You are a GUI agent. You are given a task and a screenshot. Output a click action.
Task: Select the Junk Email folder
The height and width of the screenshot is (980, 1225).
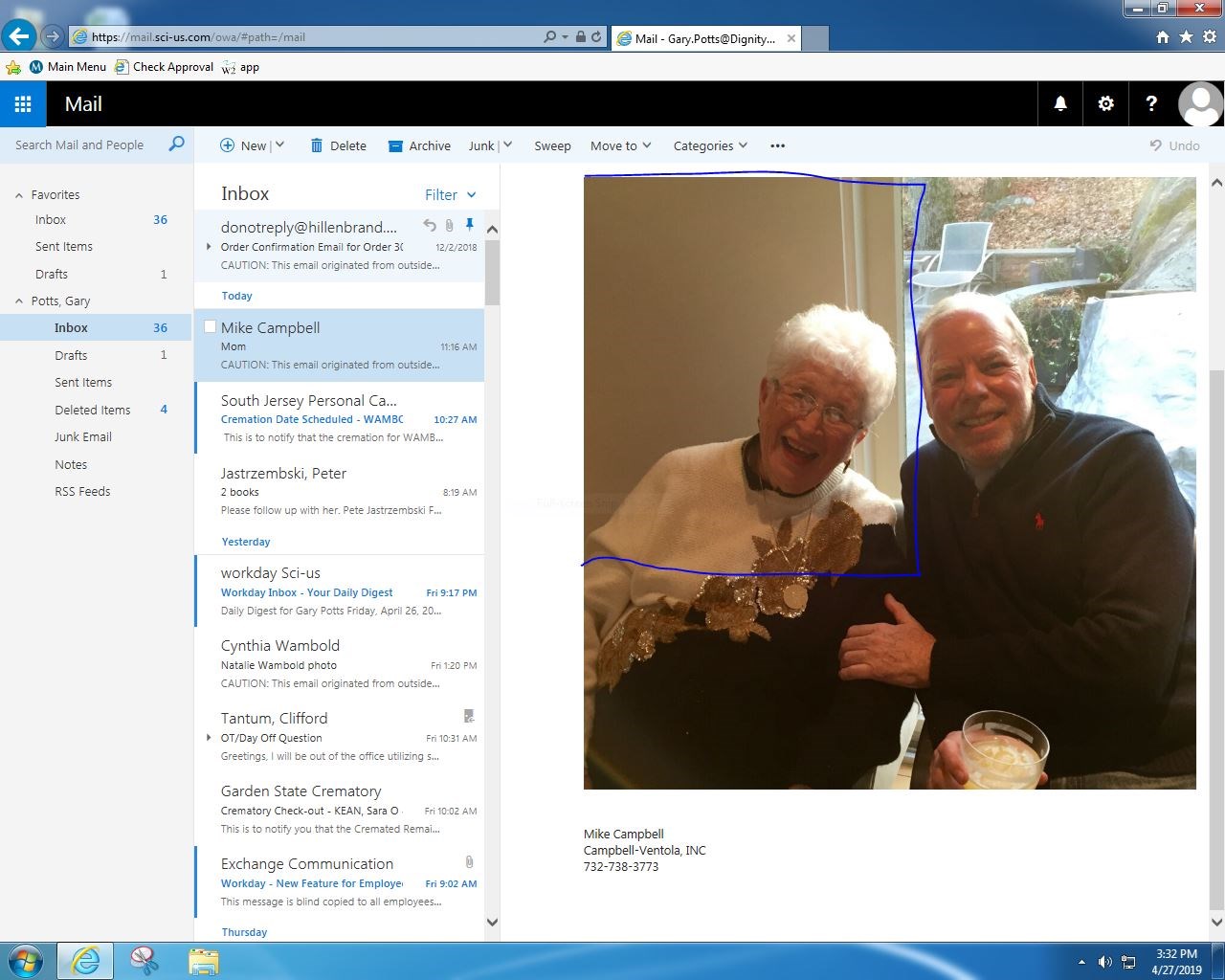tap(83, 437)
